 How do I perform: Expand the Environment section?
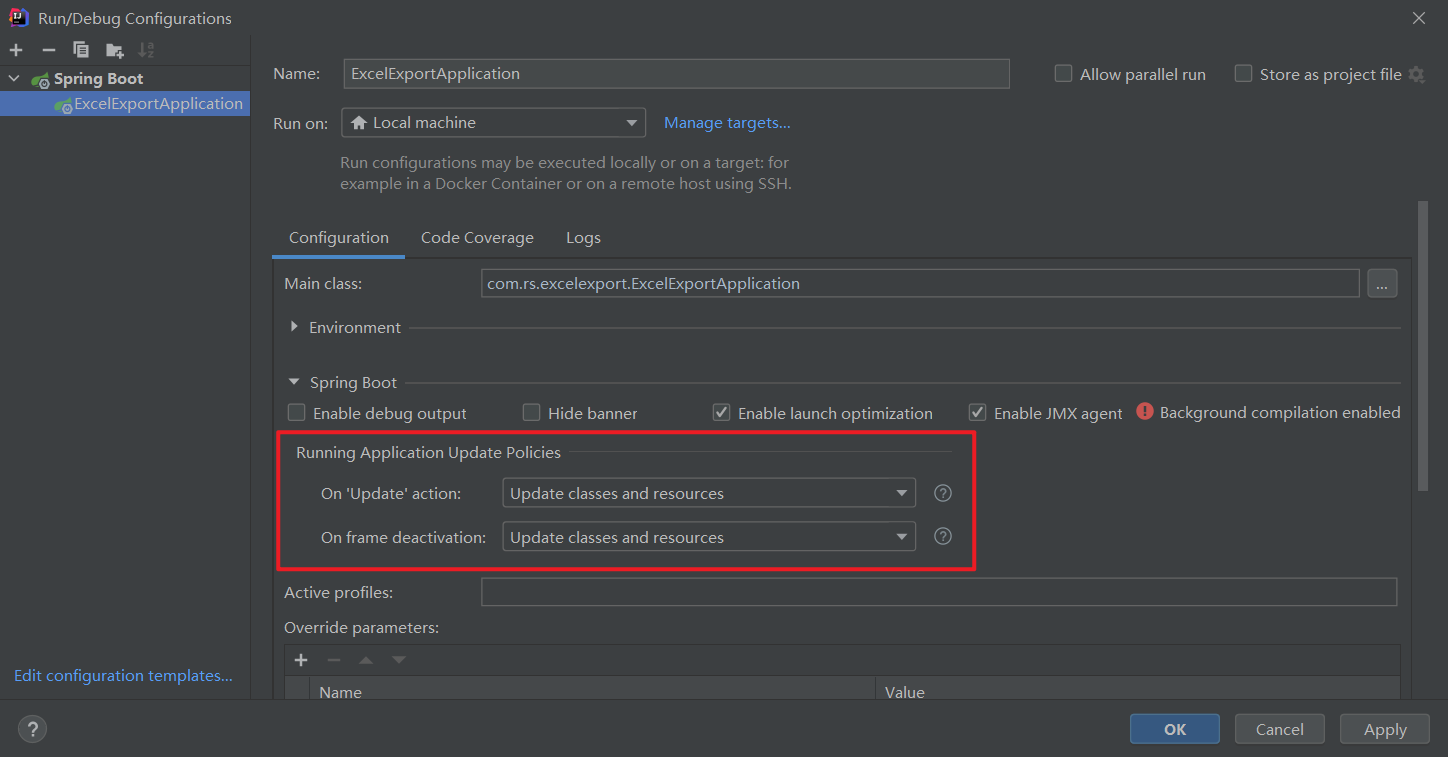point(294,327)
